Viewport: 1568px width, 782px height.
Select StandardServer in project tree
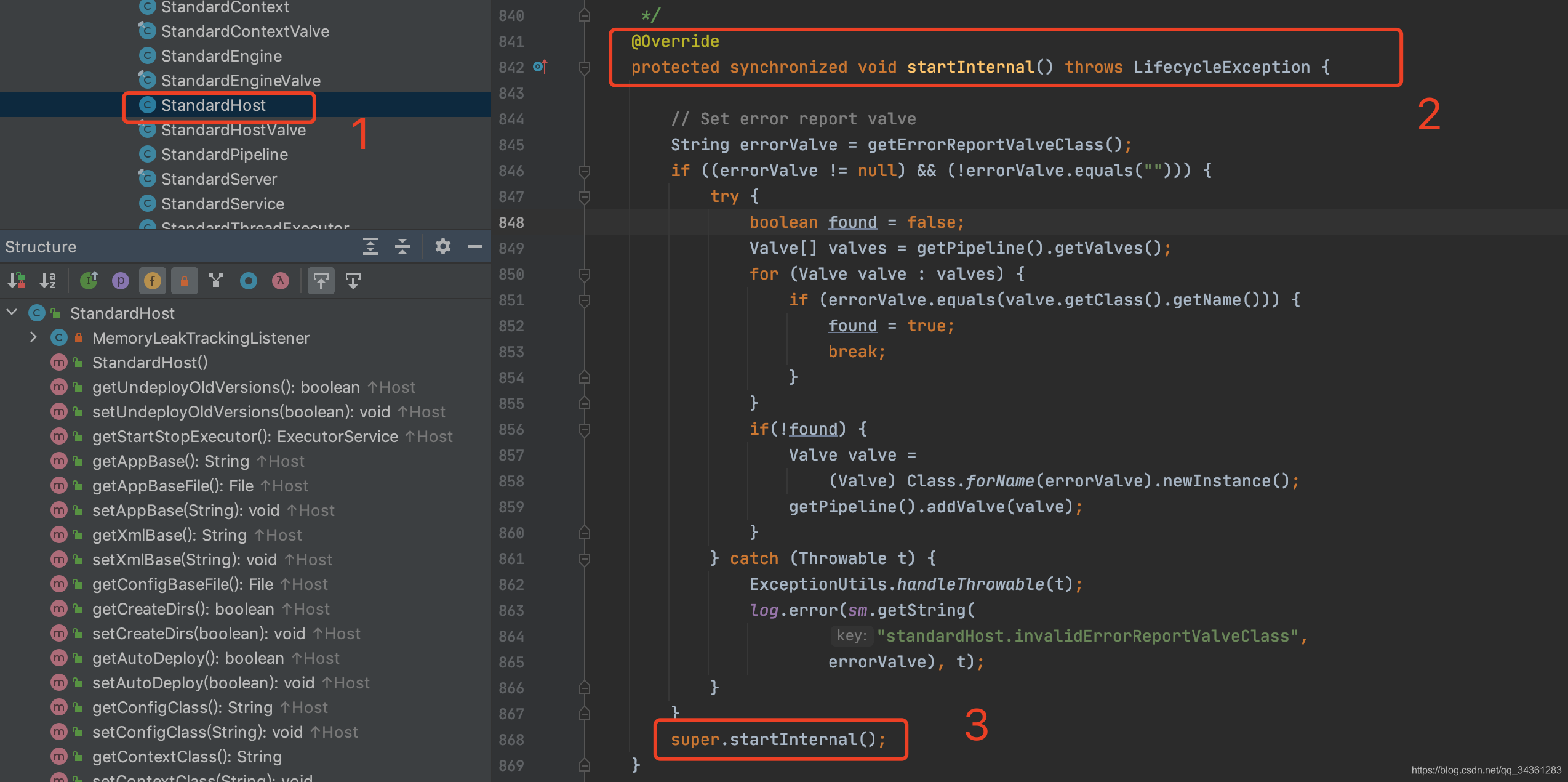(219, 179)
